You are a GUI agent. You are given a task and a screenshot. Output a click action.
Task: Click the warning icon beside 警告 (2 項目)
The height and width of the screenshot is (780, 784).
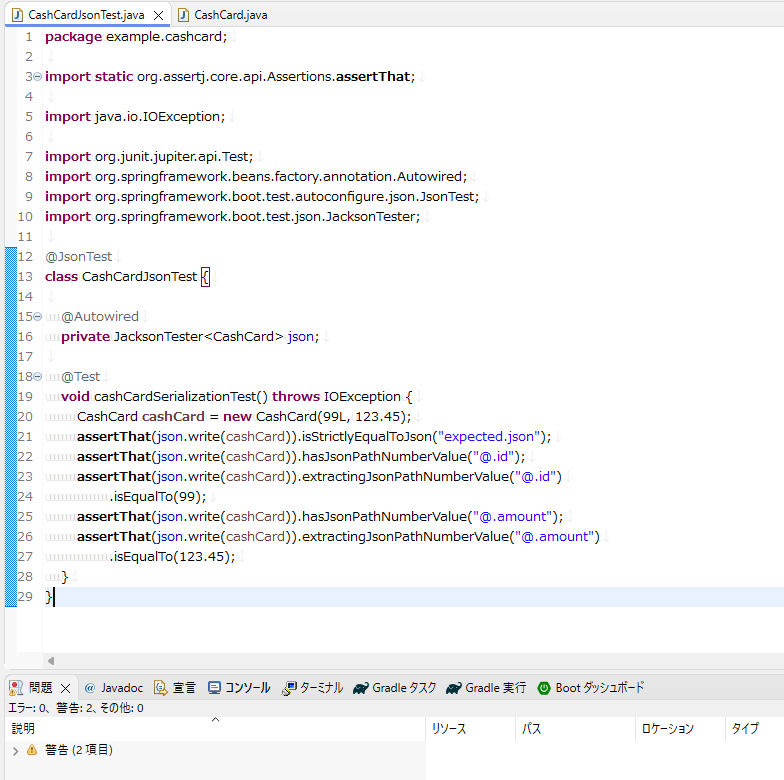click(x=32, y=750)
